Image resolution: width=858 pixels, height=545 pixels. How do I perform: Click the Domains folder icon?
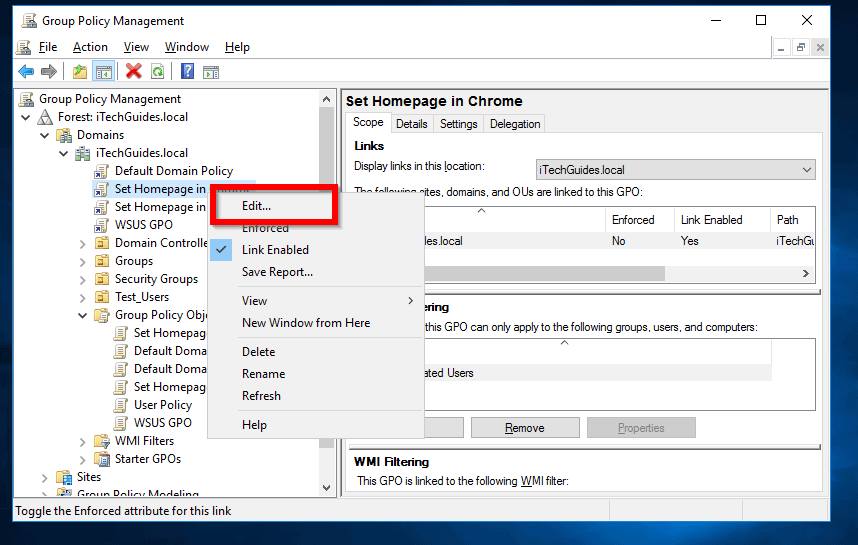[x=64, y=135]
